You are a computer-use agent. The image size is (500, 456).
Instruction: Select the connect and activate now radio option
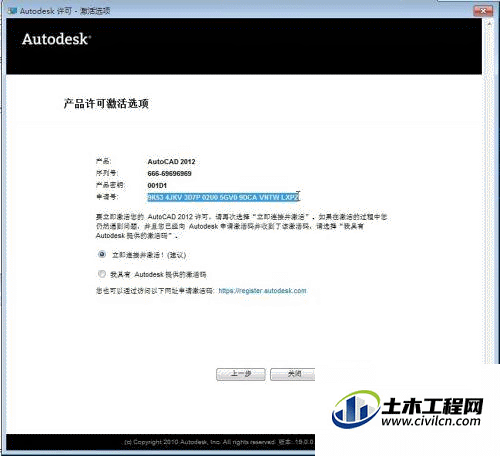(x=102, y=255)
